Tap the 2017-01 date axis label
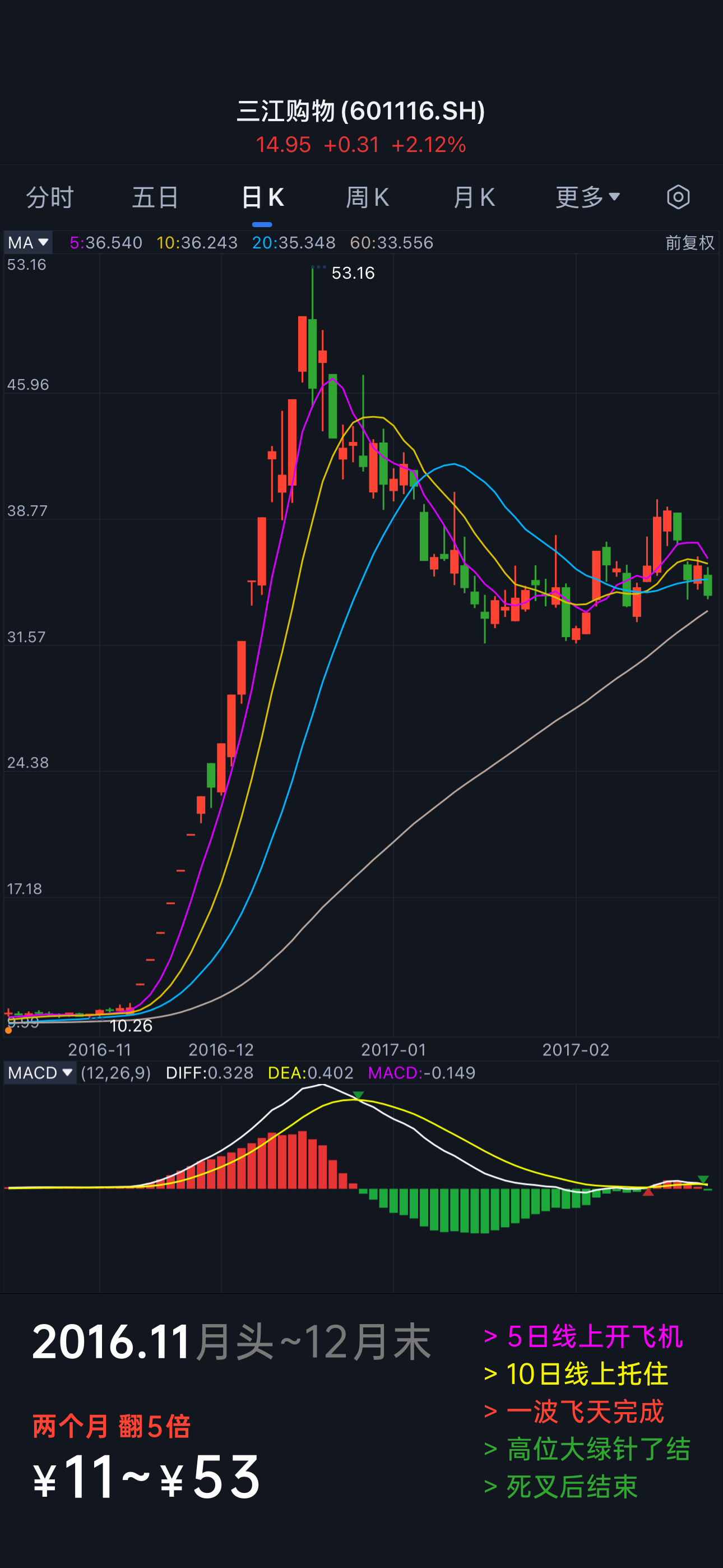Viewport: 723px width, 1568px height. [393, 1049]
